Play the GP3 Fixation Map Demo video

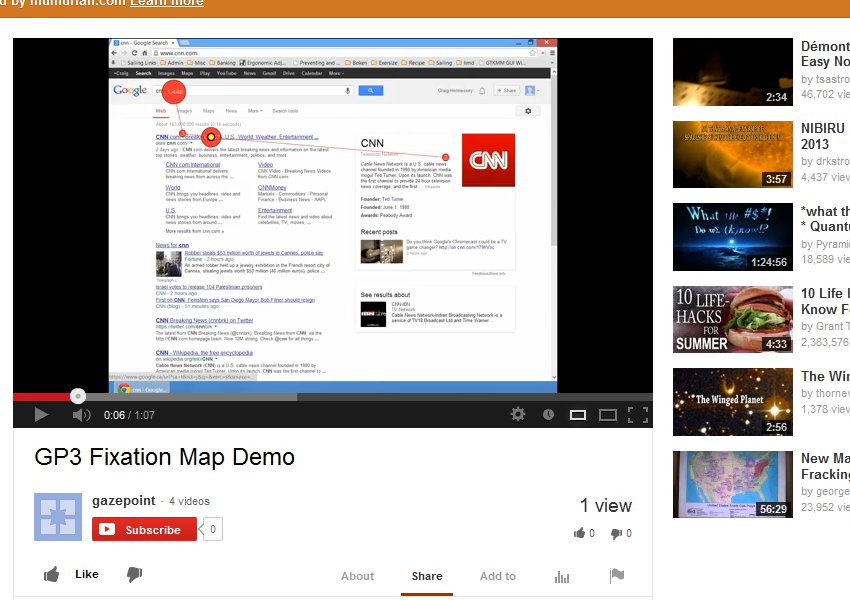[41, 415]
